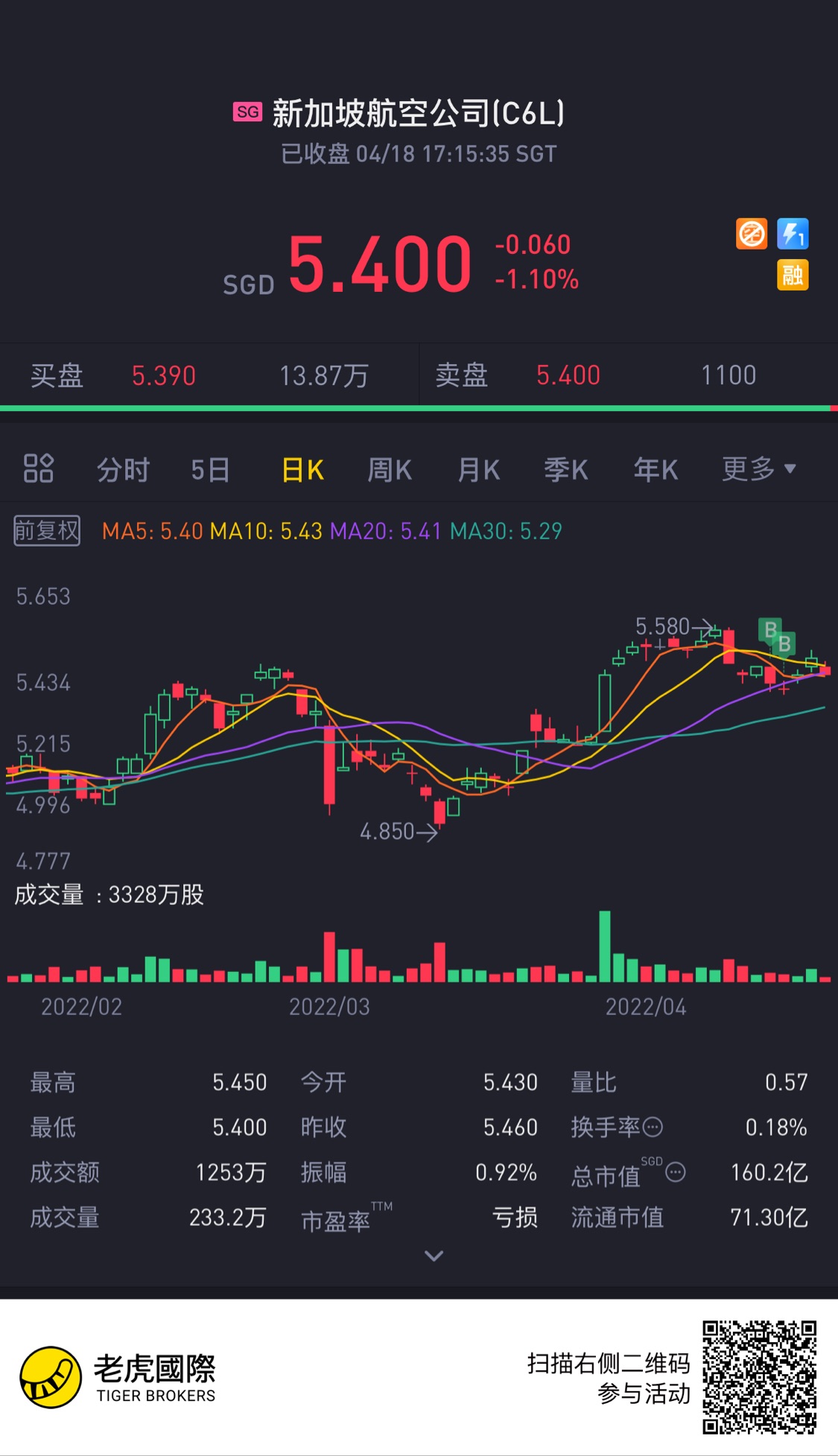Select the 5日 chart tab
838x1456 pixels.
point(211,470)
